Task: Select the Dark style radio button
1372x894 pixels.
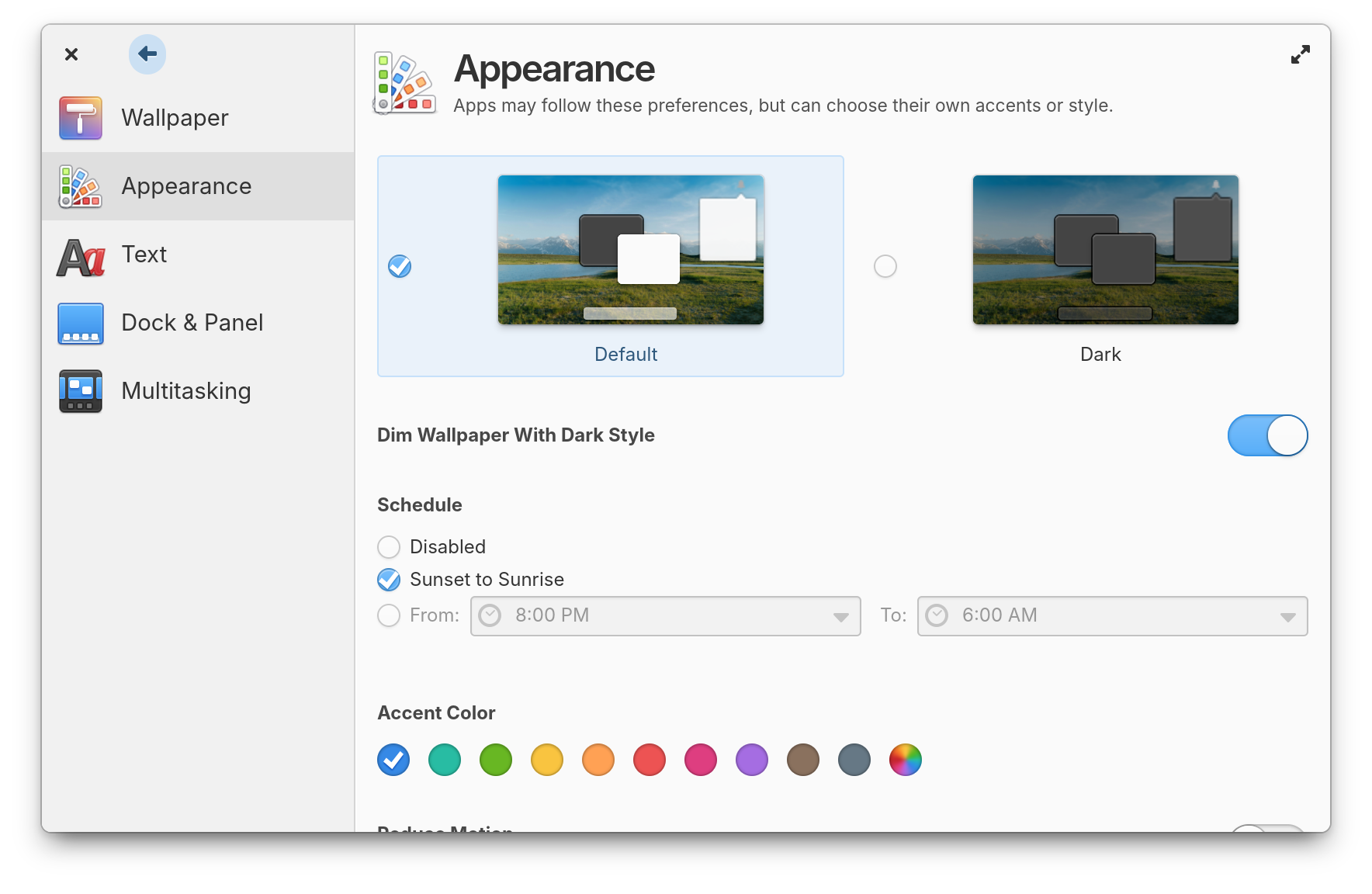Action: coord(885,266)
